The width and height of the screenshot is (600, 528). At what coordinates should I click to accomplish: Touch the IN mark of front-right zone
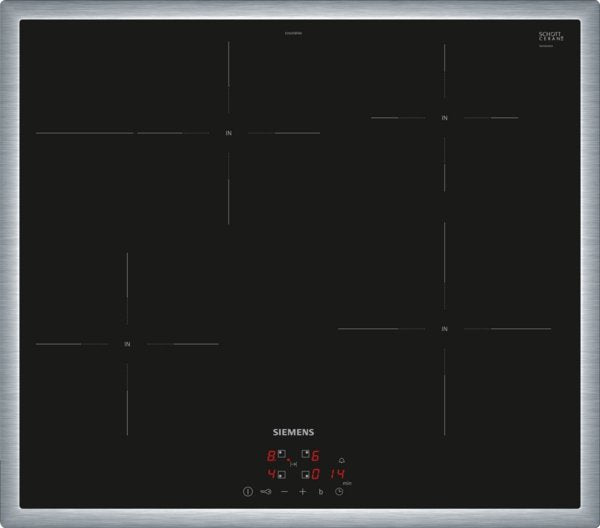point(444,328)
